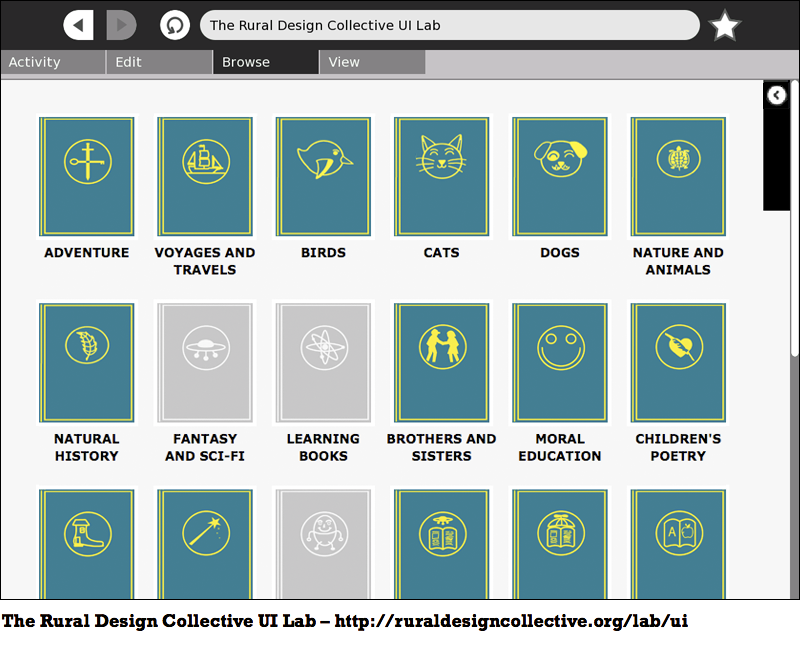Reload the page with the refresh icon
Viewport: 800px width, 648px height.
[174, 25]
